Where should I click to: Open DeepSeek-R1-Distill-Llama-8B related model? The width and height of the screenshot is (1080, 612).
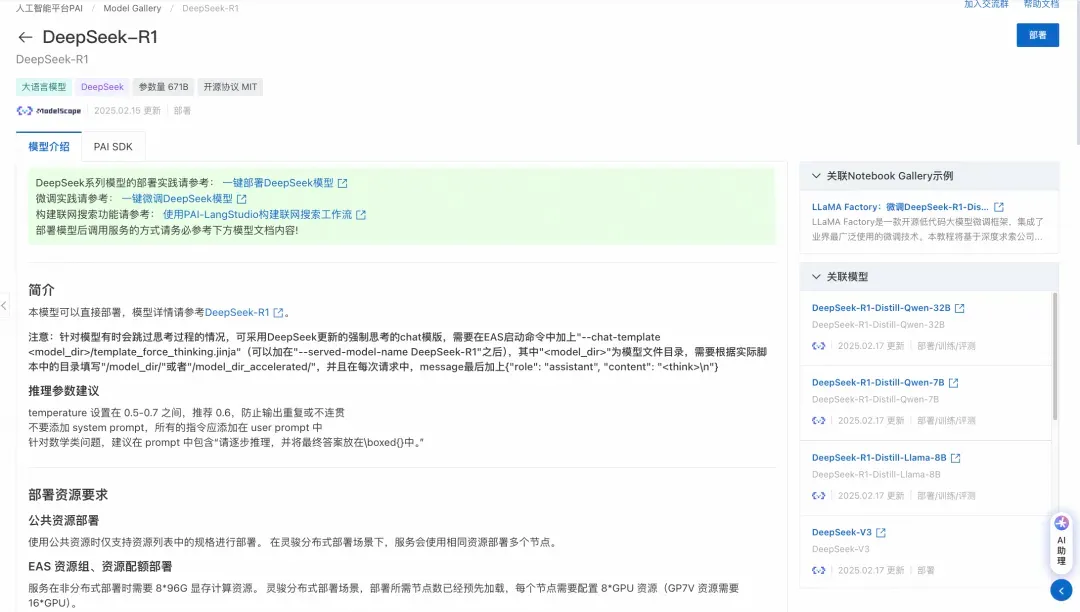point(879,457)
